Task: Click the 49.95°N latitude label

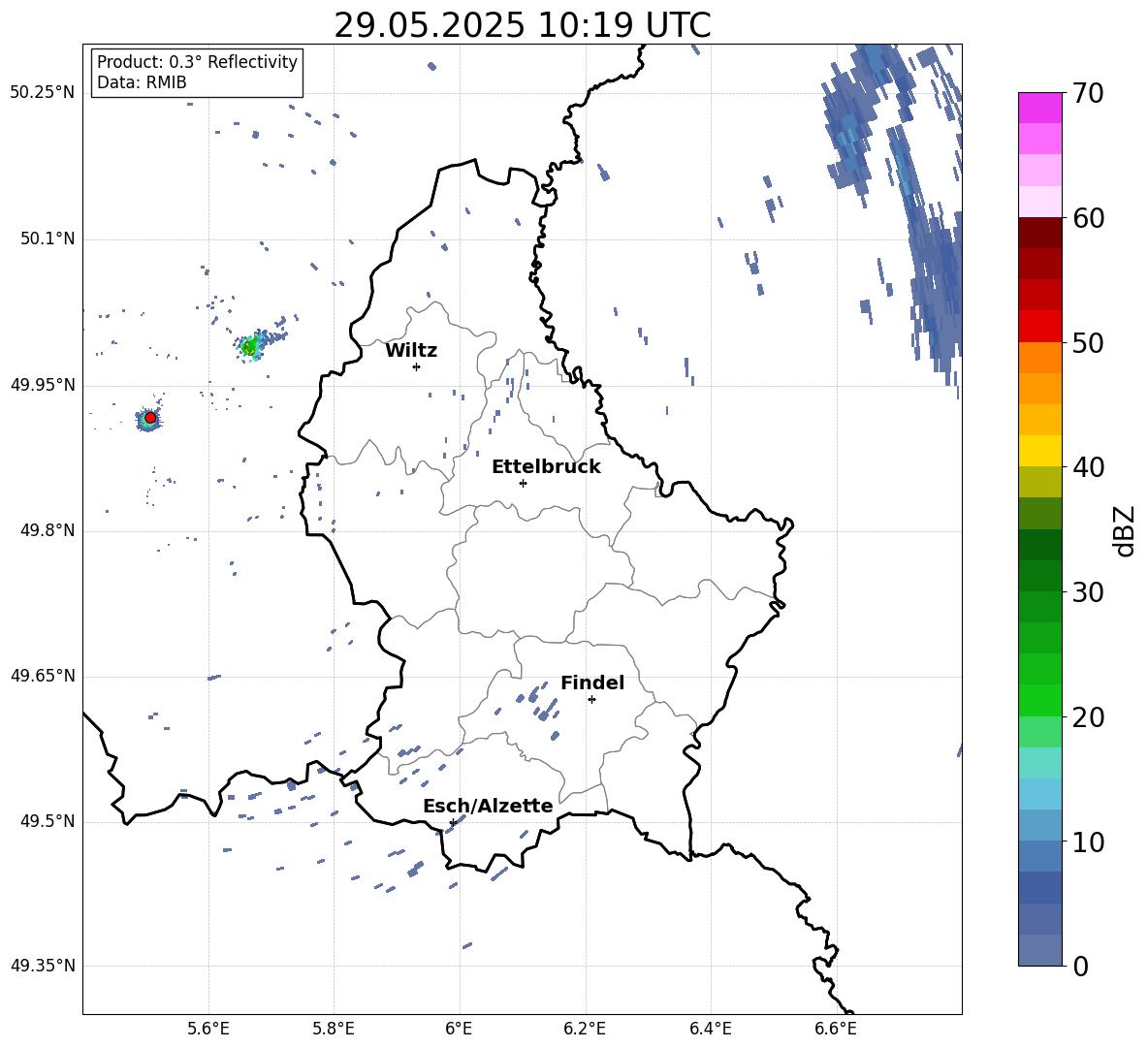Action: (43, 385)
